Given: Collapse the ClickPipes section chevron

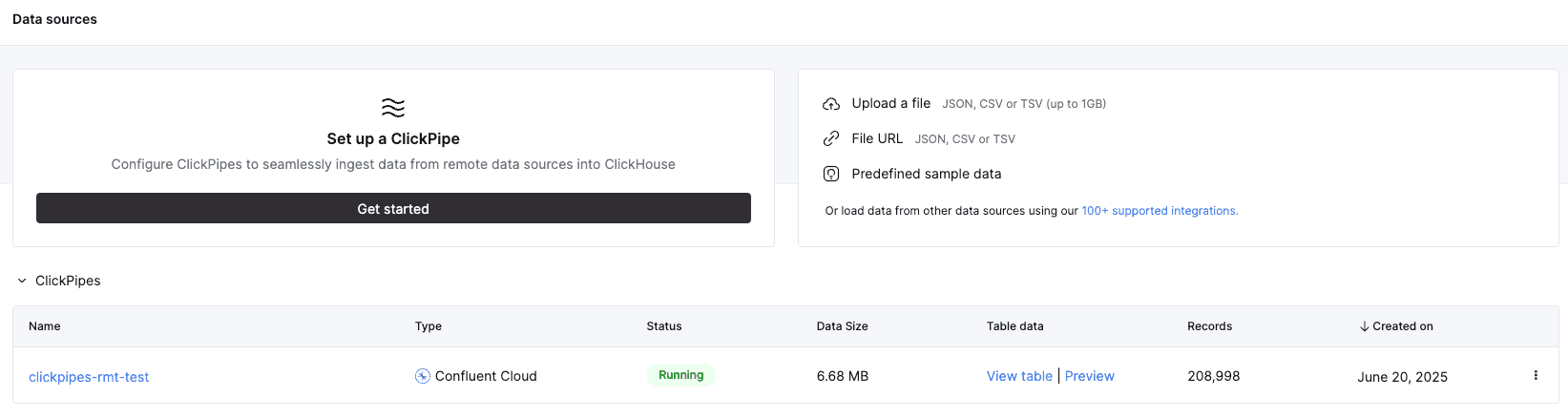Looking at the screenshot, I should (x=22, y=281).
